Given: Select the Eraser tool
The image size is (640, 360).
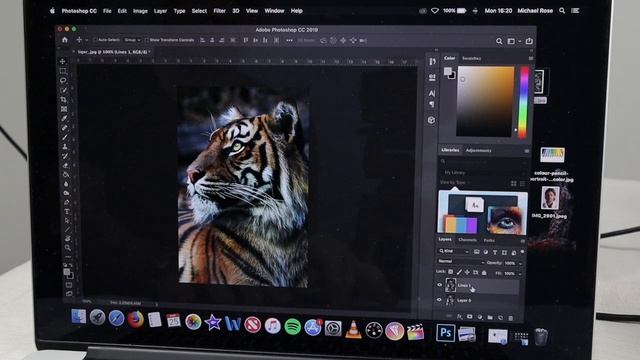Looking at the screenshot, I should click(65, 165).
